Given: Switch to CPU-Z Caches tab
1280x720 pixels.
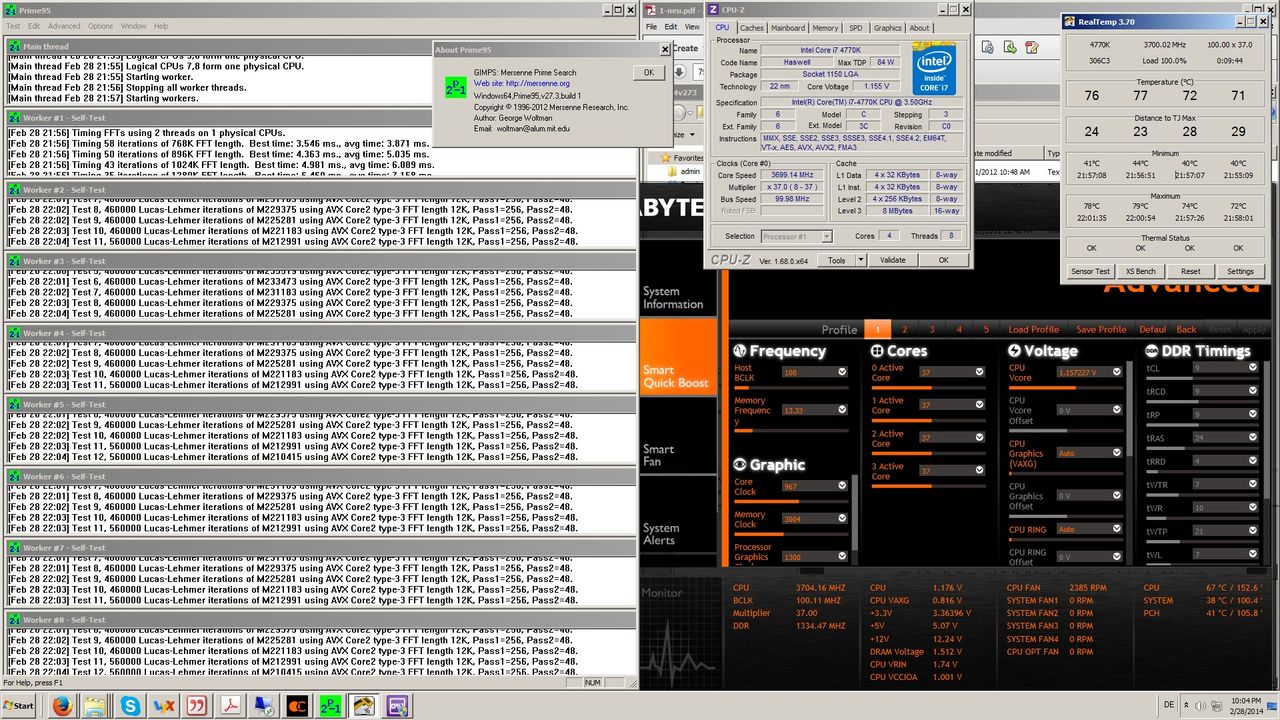Looking at the screenshot, I should (752, 28).
